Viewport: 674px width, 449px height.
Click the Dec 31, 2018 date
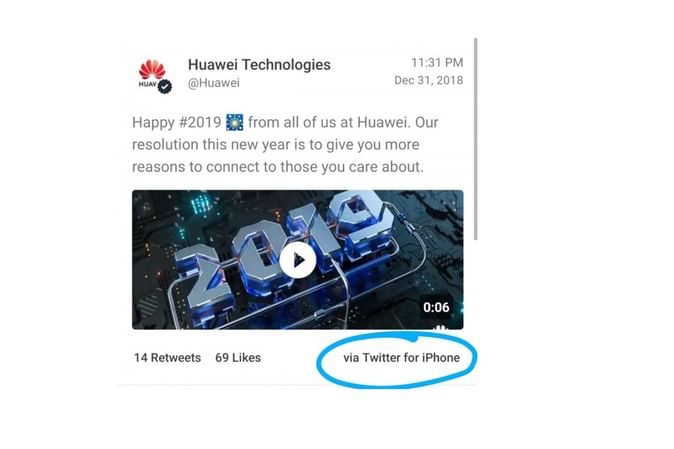(x=429, y=80)
